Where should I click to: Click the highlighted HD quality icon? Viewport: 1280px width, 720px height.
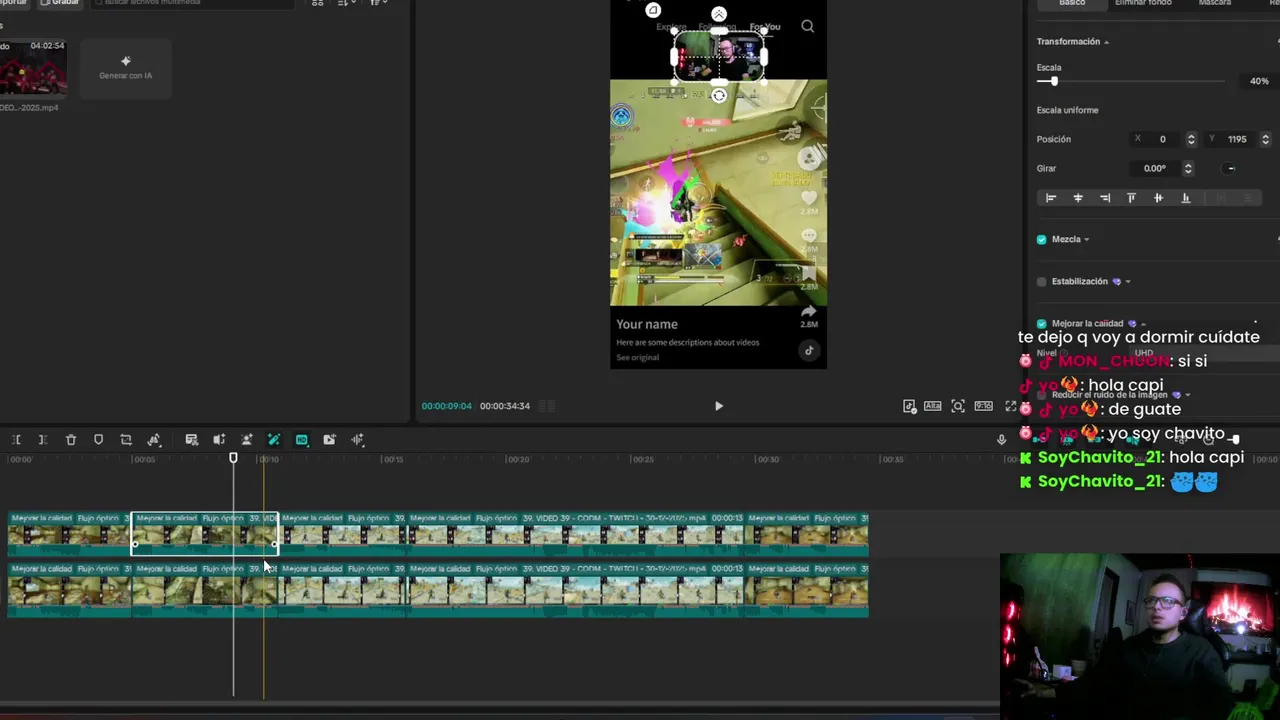tap(302, 440)
